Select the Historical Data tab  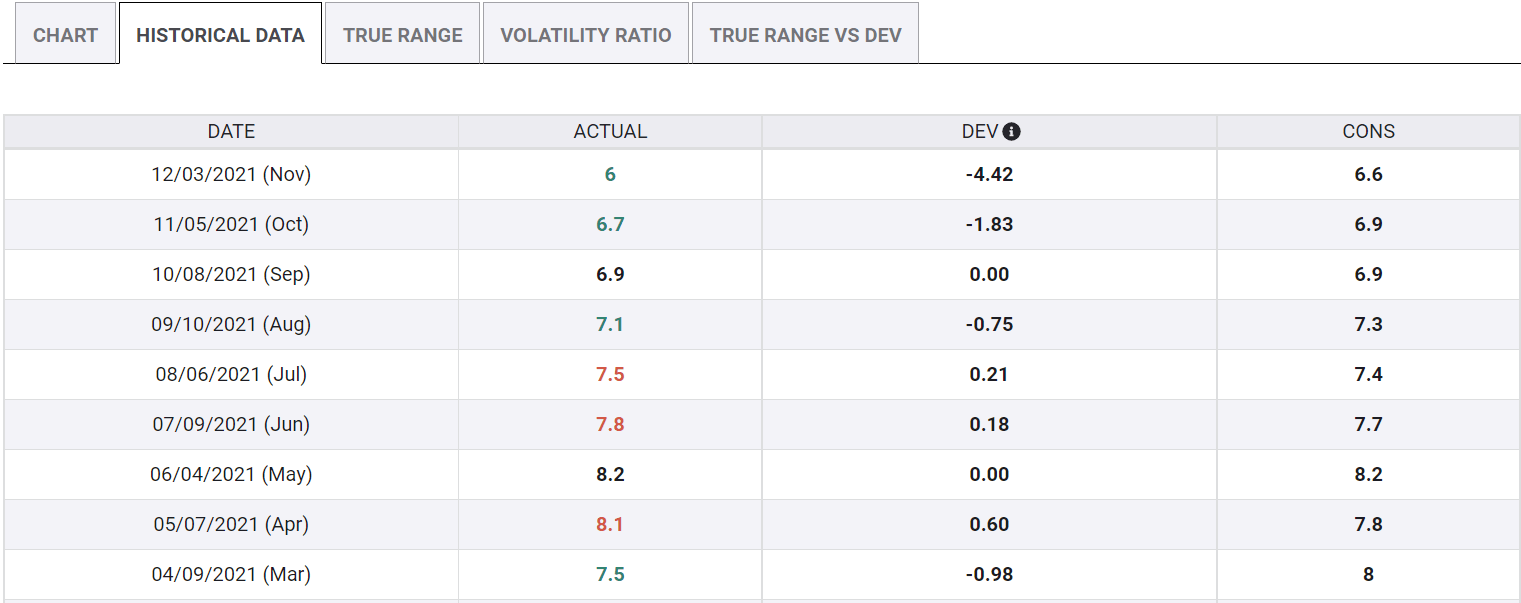tap(220, 35)
